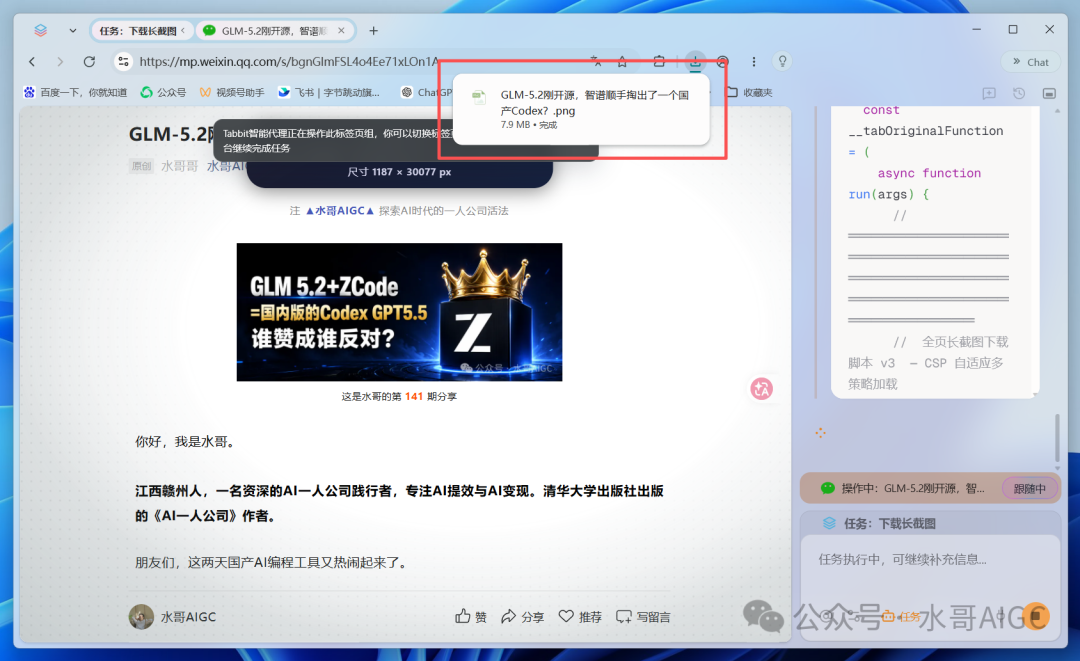Like the article with 赞
The image size is (1080, 661).
point(471,616)
